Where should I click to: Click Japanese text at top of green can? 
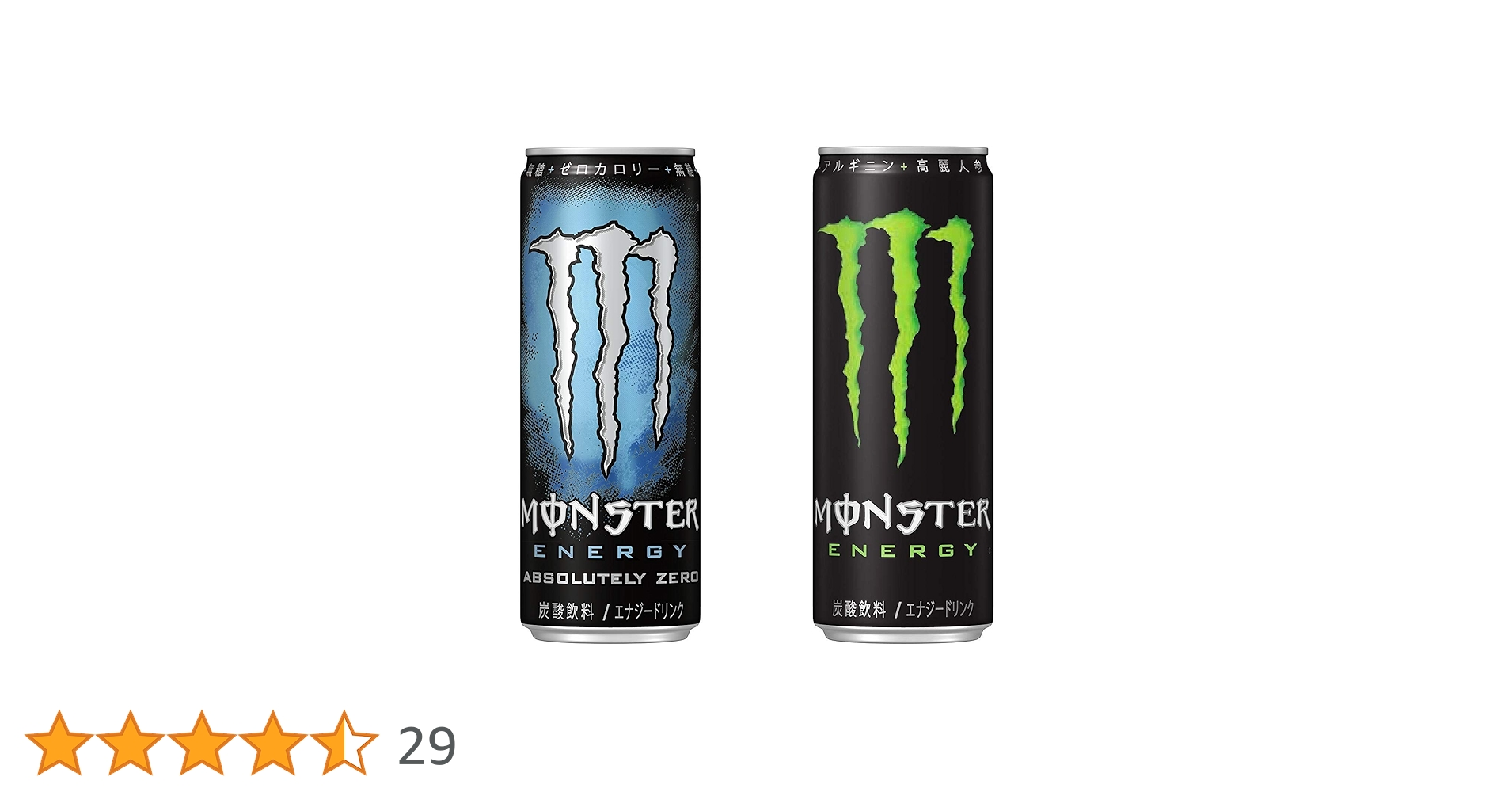[x=903, y=166]
